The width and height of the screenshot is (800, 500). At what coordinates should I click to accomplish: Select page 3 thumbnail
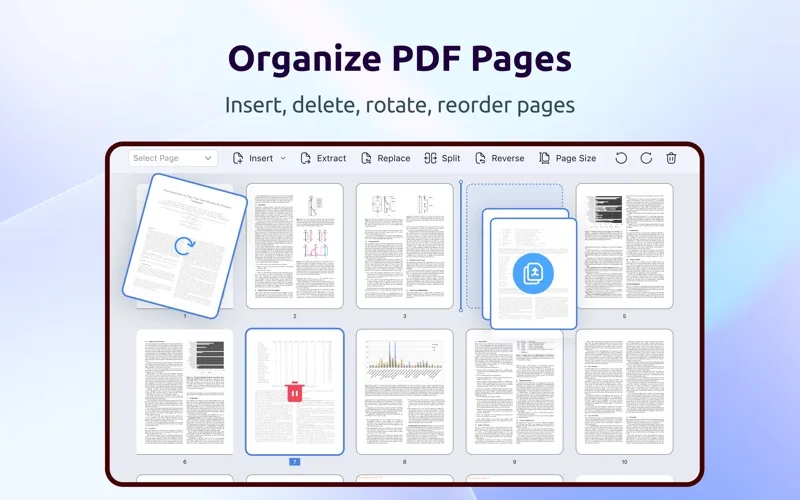(405, 246)
